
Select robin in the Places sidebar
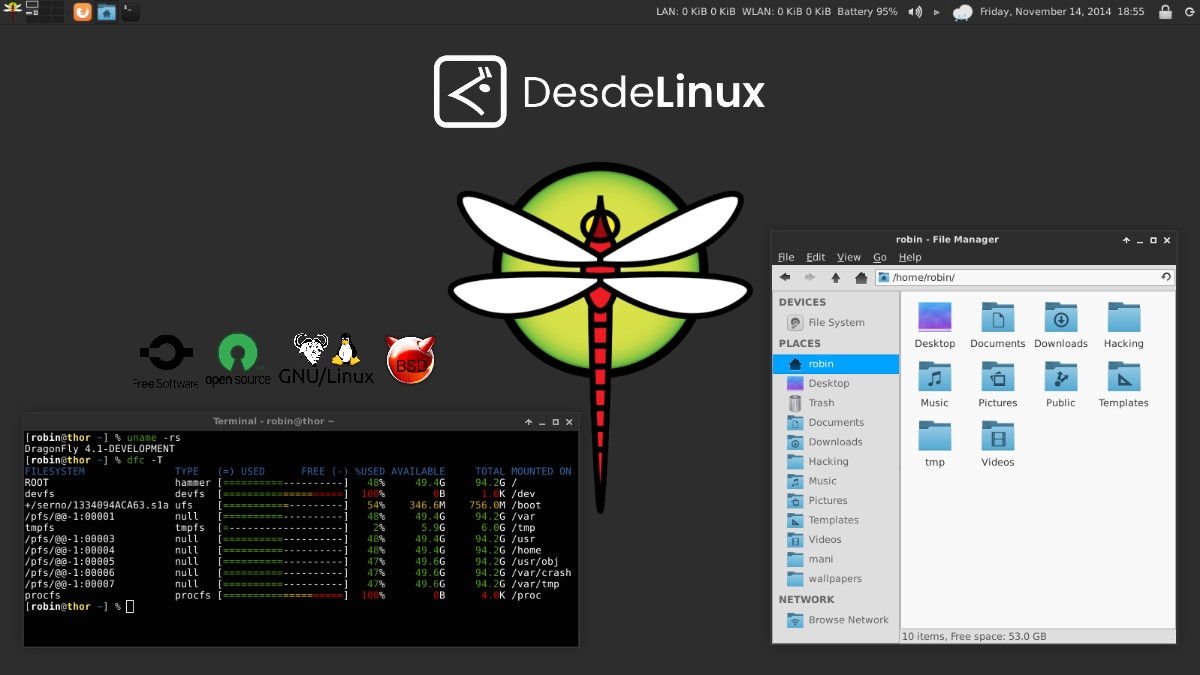(836, 364)
